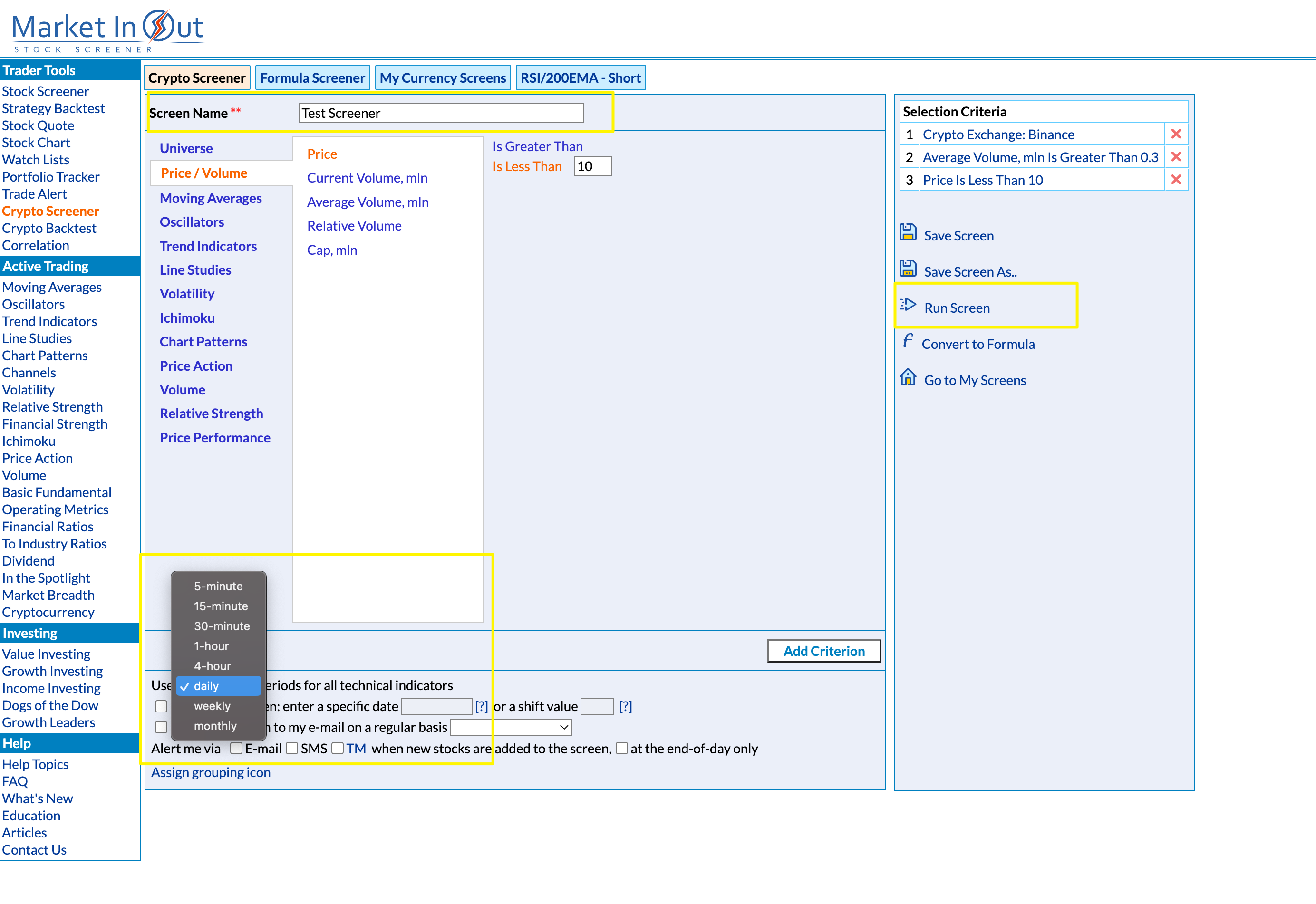The image size is (1316, 904).
Task: Click the Go to My Screens home icon
Action: pyautogui.click(x=908, y=377)
